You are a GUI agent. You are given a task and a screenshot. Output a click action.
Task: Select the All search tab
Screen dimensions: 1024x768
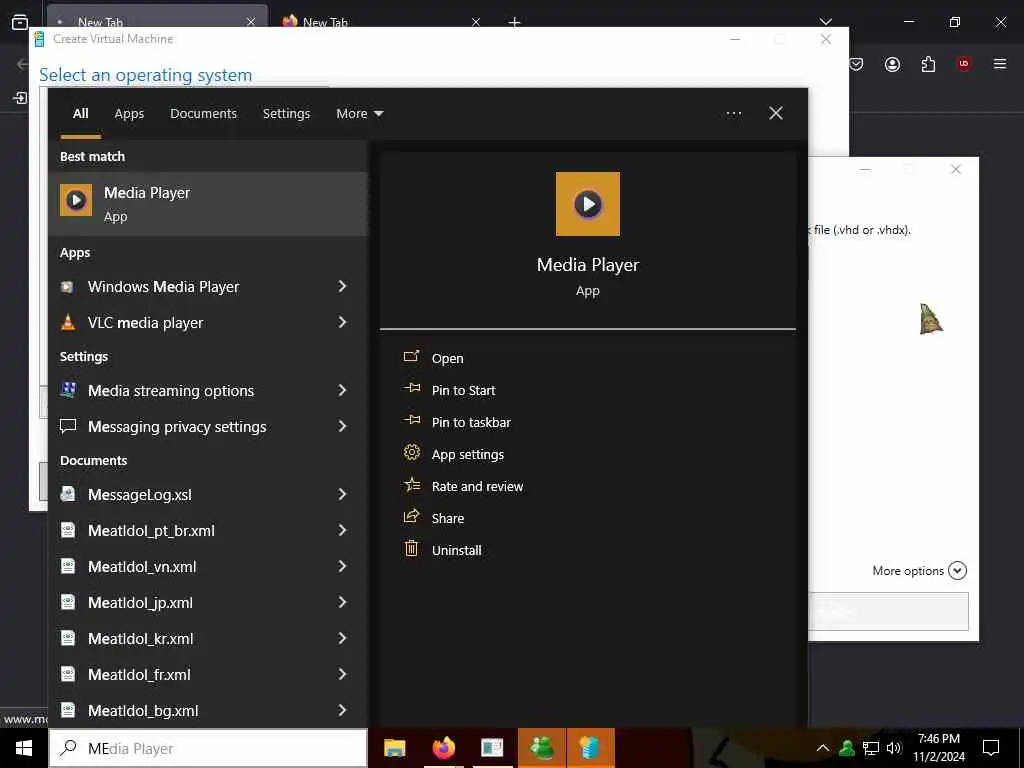click(x=80, y=114)
